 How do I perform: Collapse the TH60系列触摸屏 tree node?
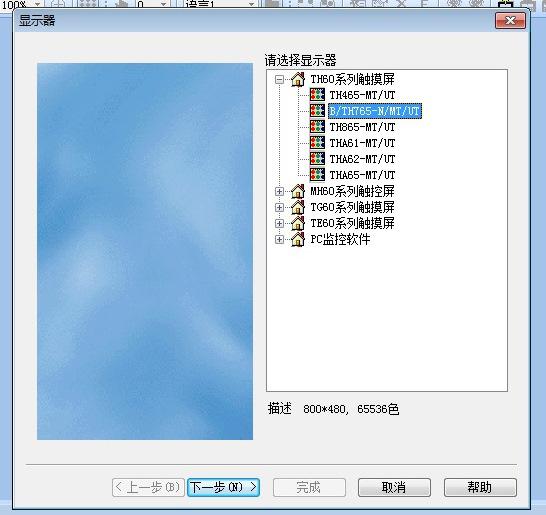pyautogui.click(x=279, y=80)
